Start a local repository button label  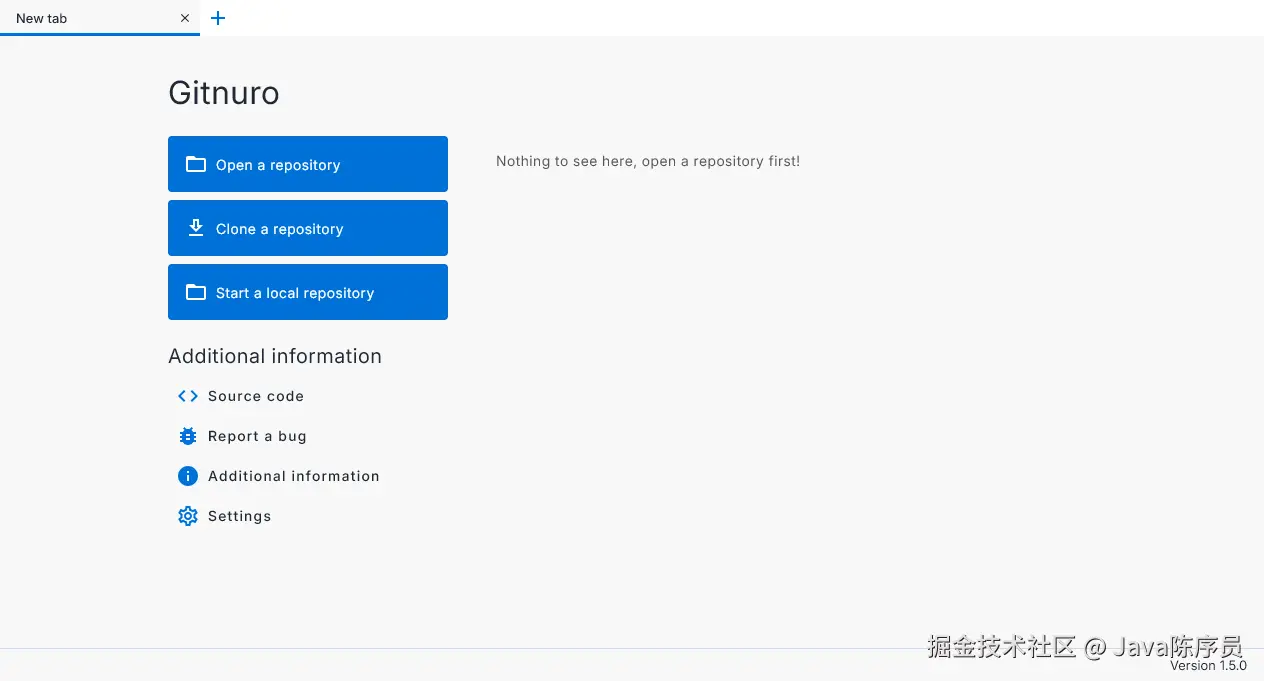click(x=295, y=293)
